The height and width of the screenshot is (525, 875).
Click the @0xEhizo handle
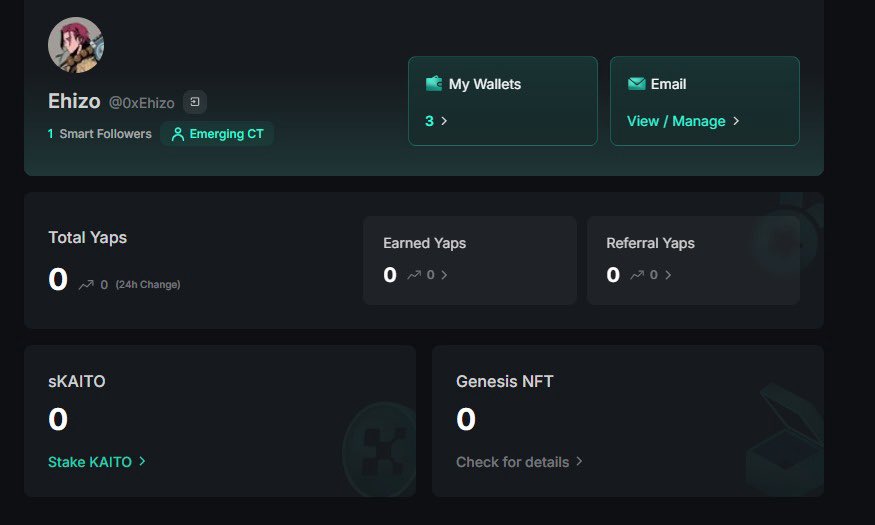tap(142, 103)
